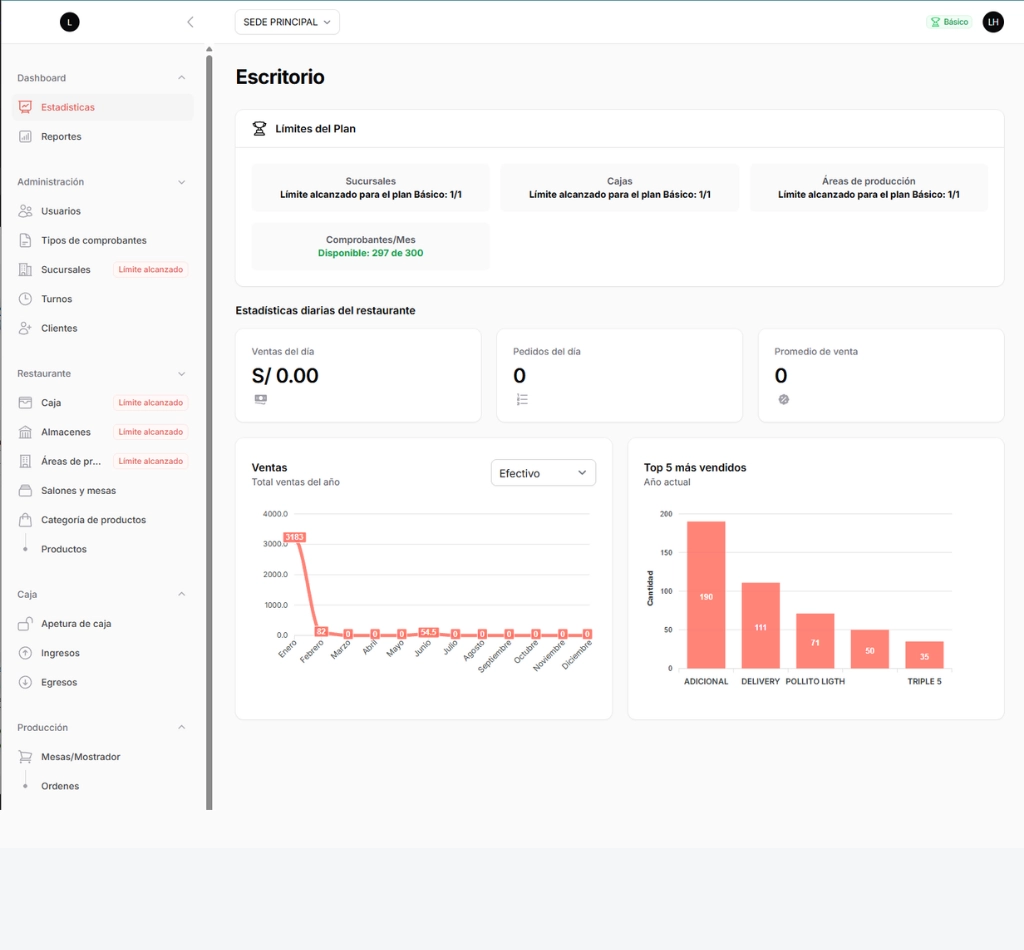
Task: Click the Tipos de comprobantes document icon
Action: pyautogui.click(x=25, y=240)
